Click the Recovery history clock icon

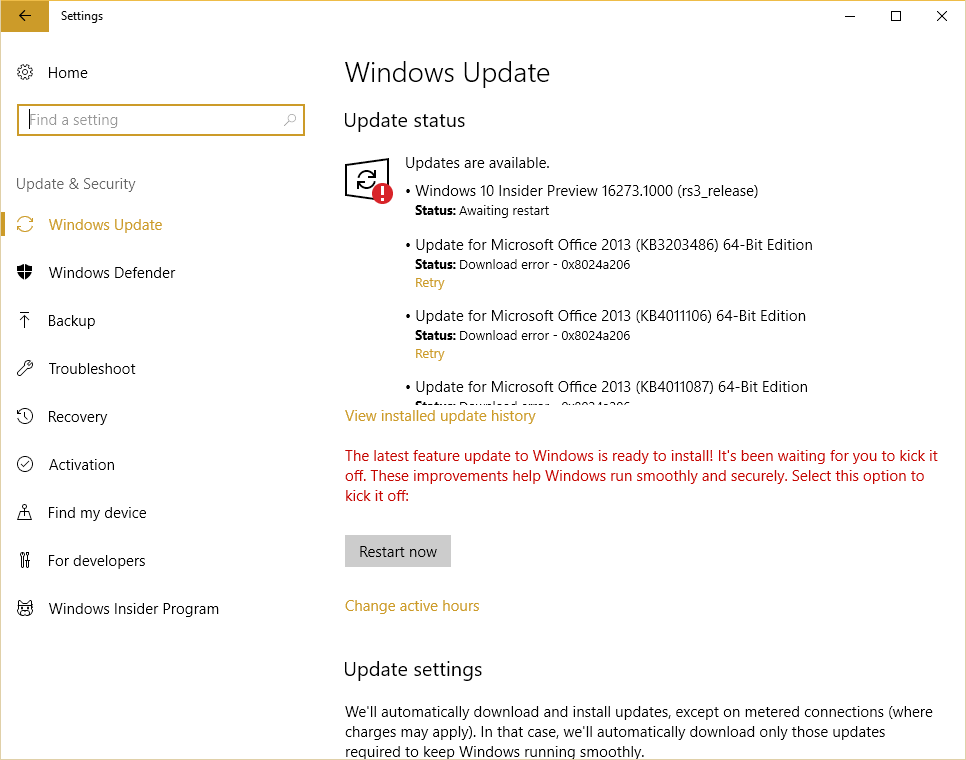[25, 416]
